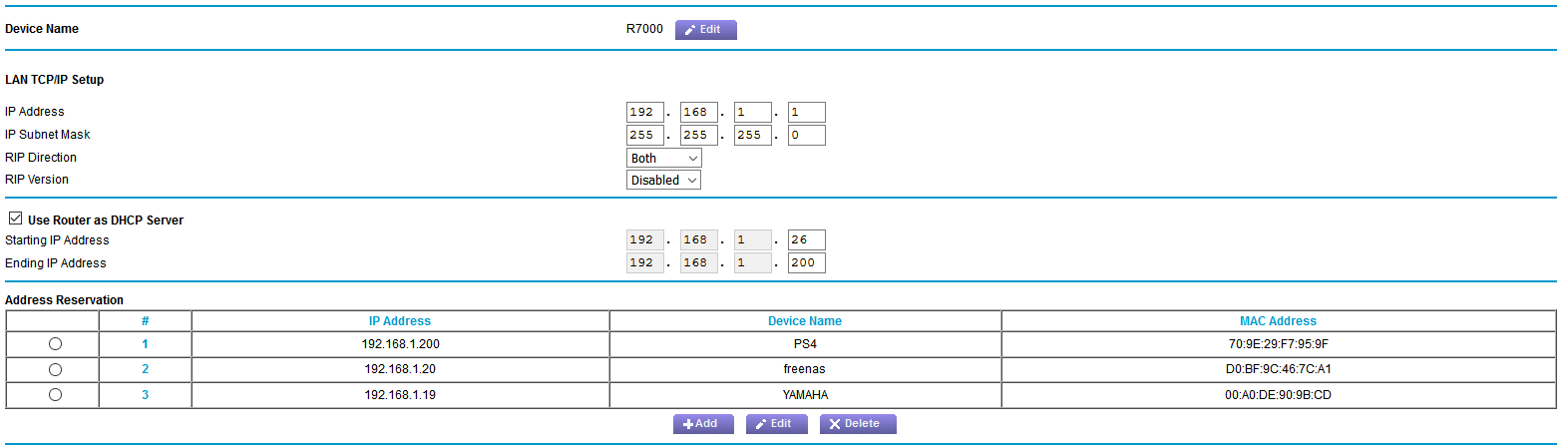Click MAC address D0:BF:9C:46:7C:A1
Viewport: 1568px width, 448px height.
tap(1278, 369)
